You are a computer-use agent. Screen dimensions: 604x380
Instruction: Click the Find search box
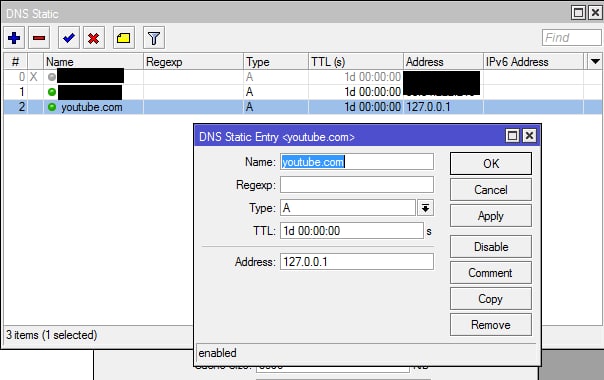coord(571,38)
